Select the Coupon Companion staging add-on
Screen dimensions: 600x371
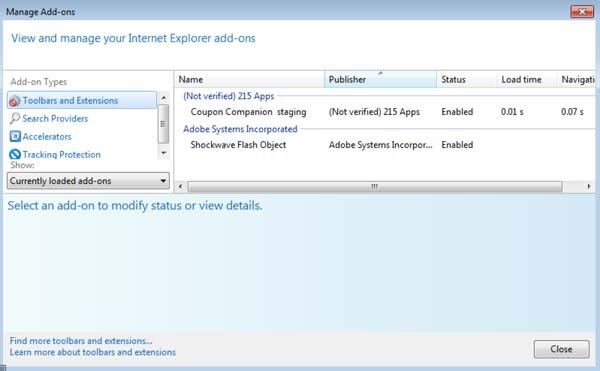click(248, 112)
